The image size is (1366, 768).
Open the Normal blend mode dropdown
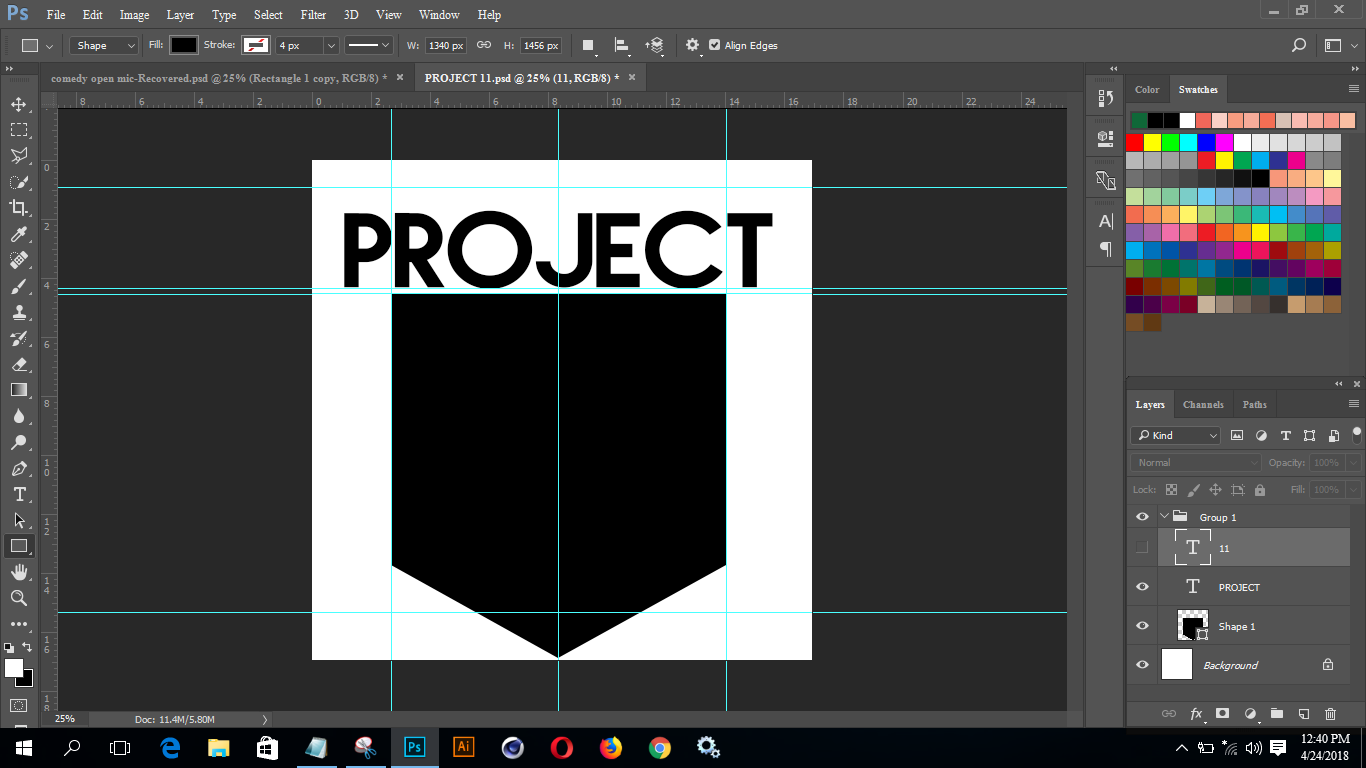[1196, 463]
